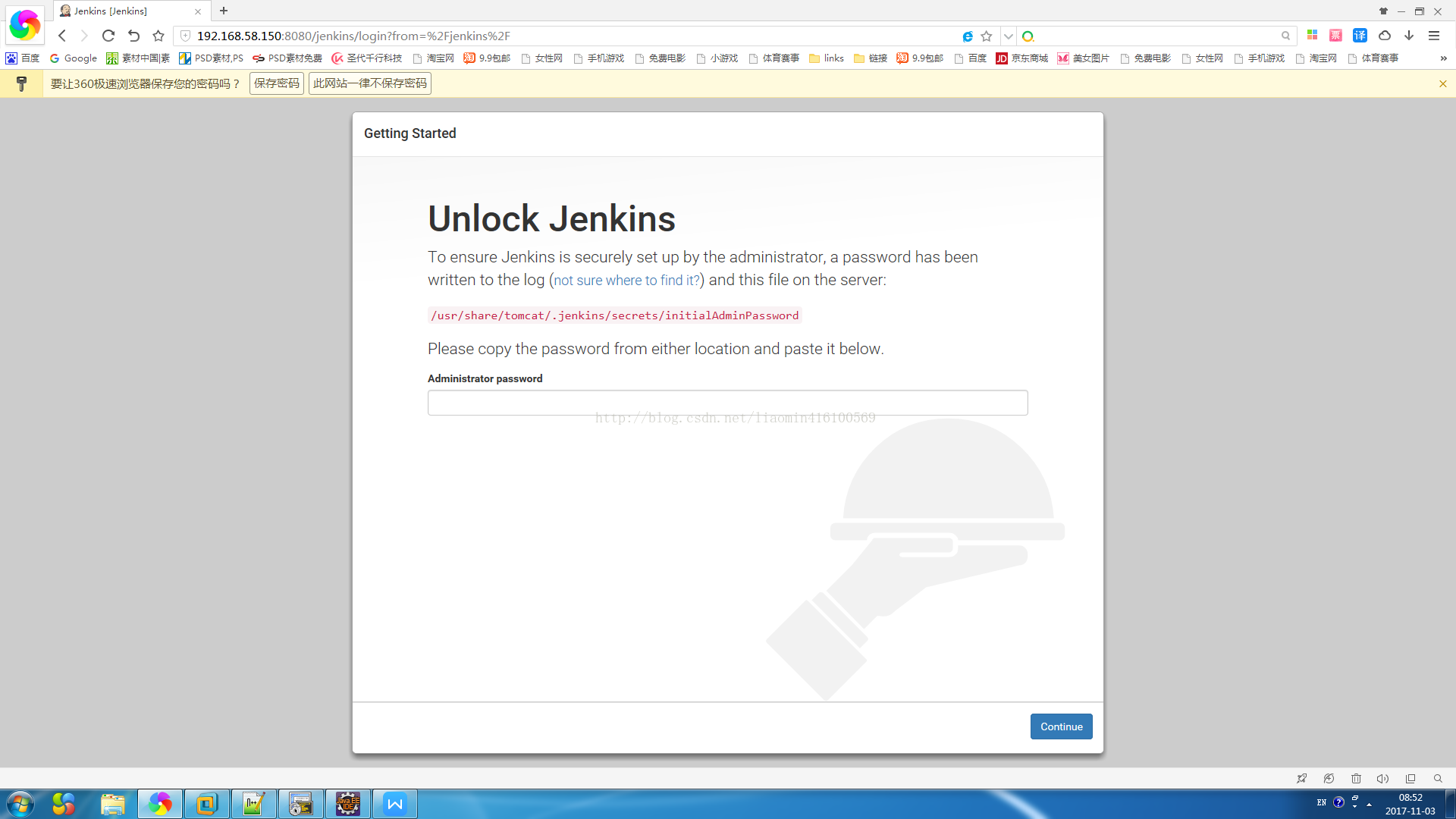Show hidden tray icons arrow
Image resolution: width=1456 pixels, height=819 pixels.
coord(1370,804)
